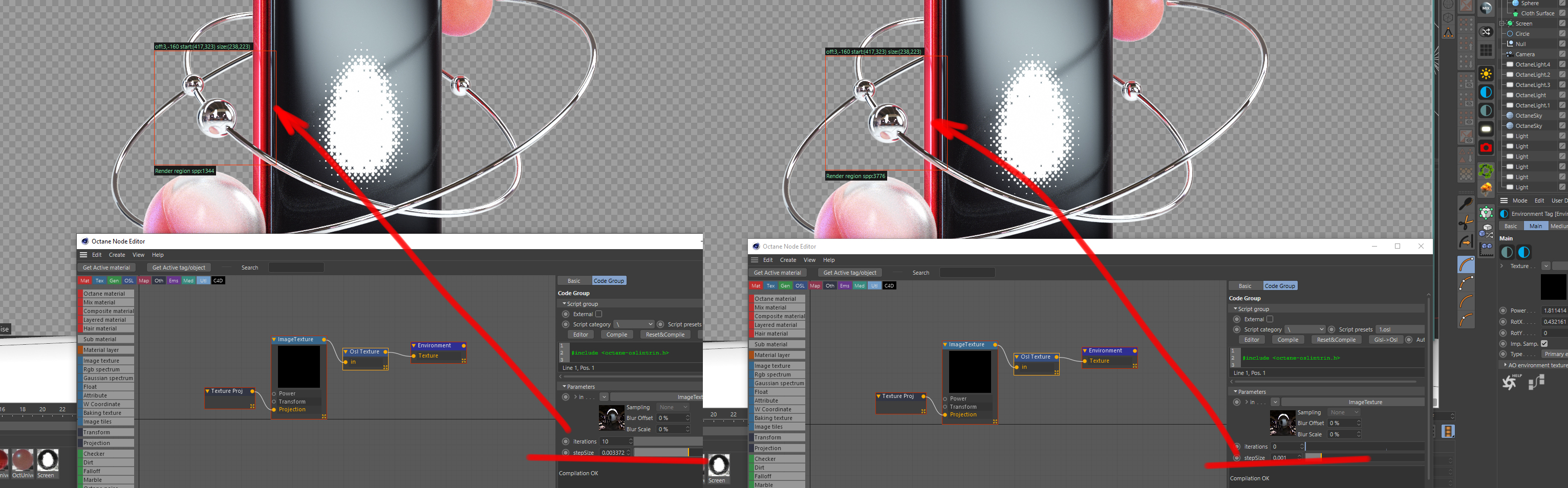This screenshot has width=1568, height=488.
Task: Click the orange flower icon in toolbar
Action: point(1486,189)
